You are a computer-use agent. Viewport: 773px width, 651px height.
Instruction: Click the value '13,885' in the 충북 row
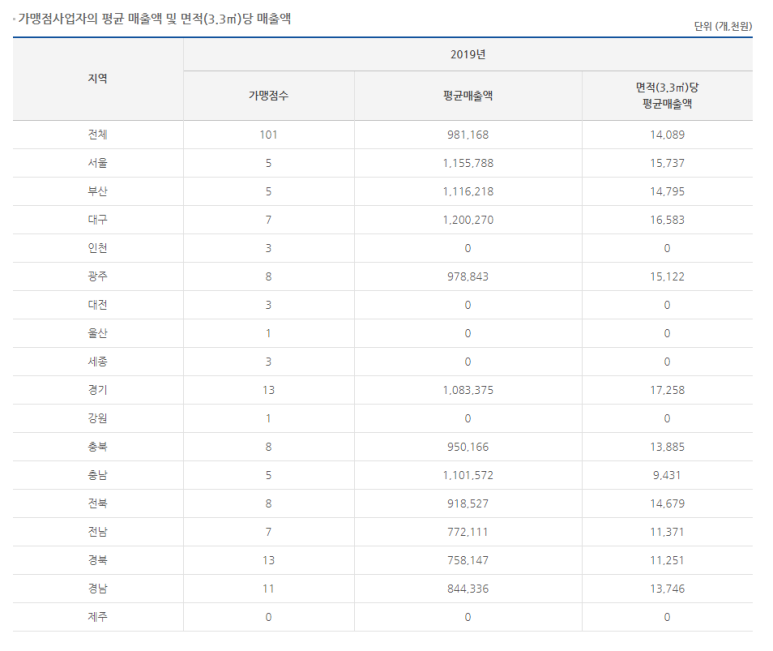(x=667, y=447)
